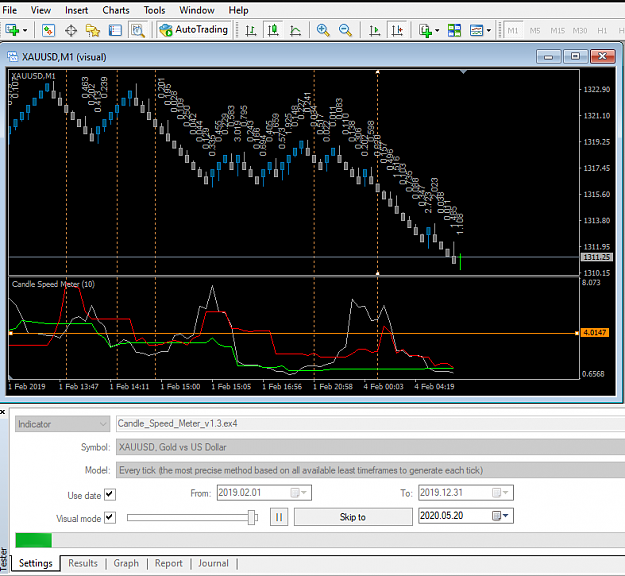
Task: Toggle chart auto scroll
Action: tap(374, 30)
